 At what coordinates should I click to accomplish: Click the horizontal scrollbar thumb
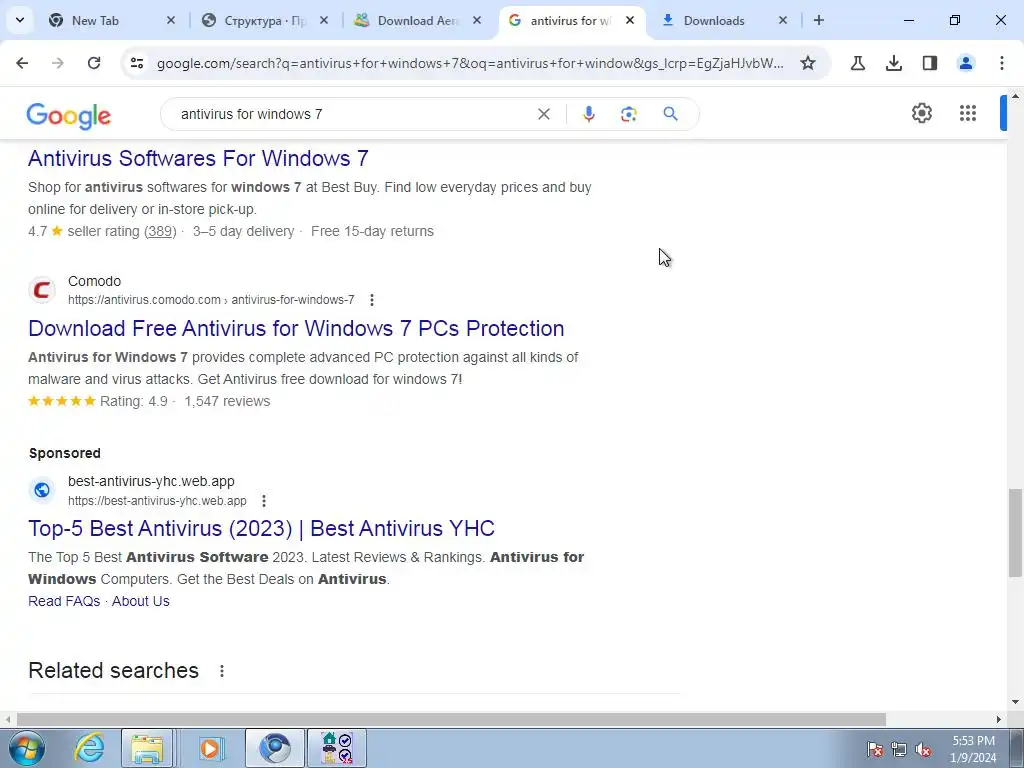pos(451,719)
